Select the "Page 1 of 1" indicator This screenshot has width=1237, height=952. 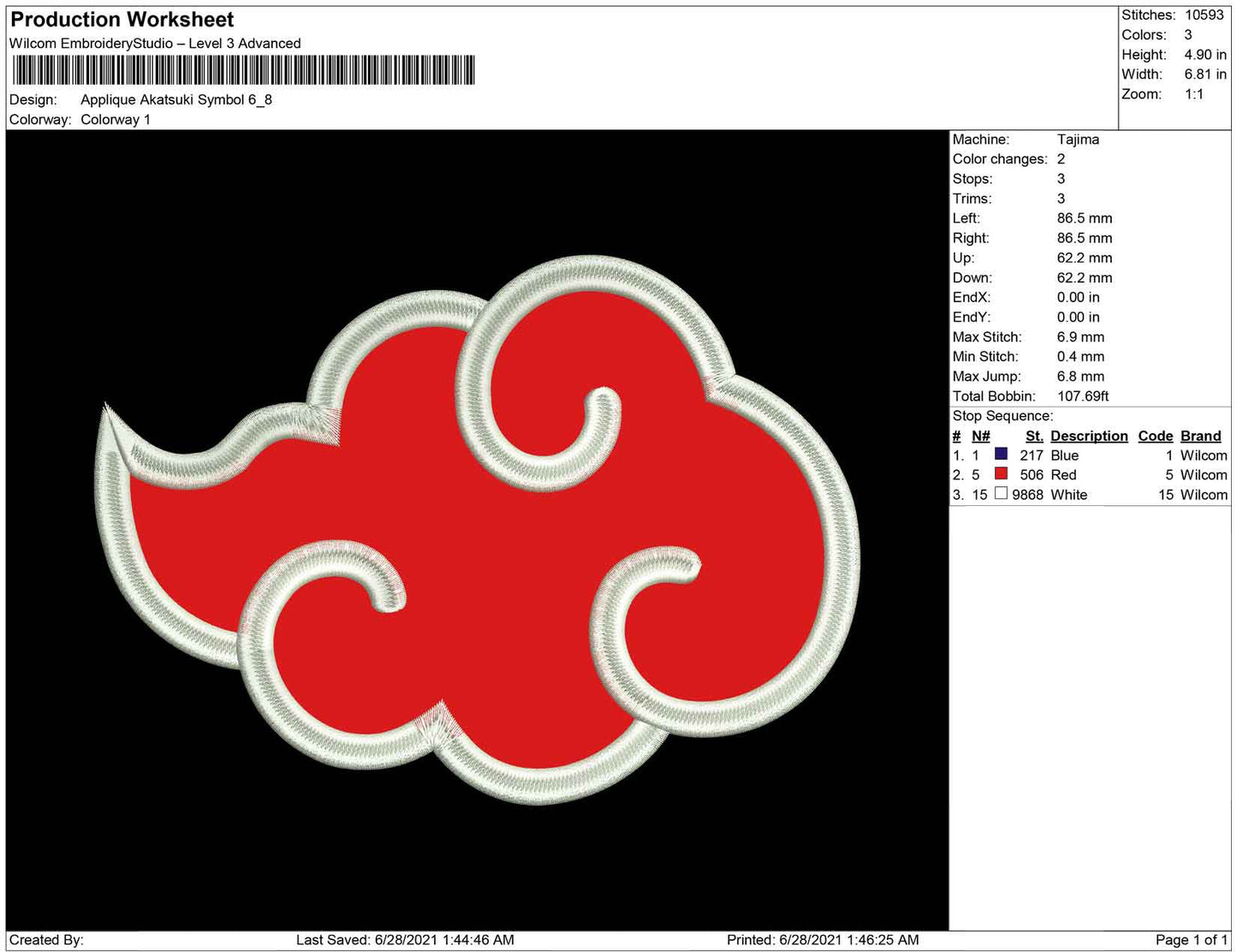point(1191,940)
